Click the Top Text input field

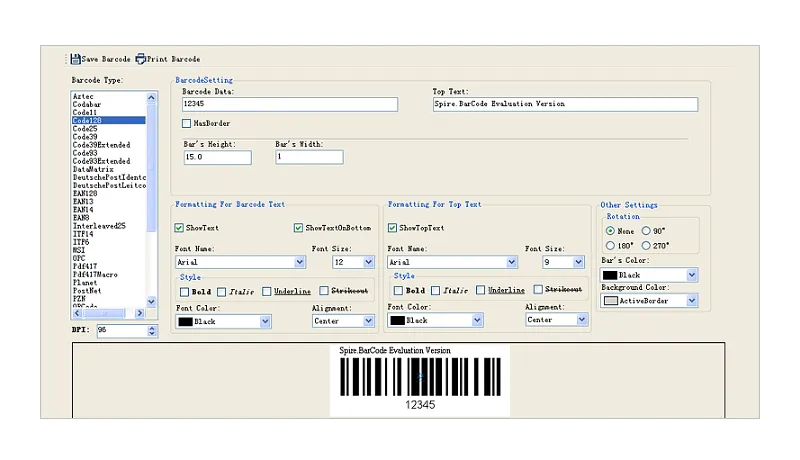point(565,104)
